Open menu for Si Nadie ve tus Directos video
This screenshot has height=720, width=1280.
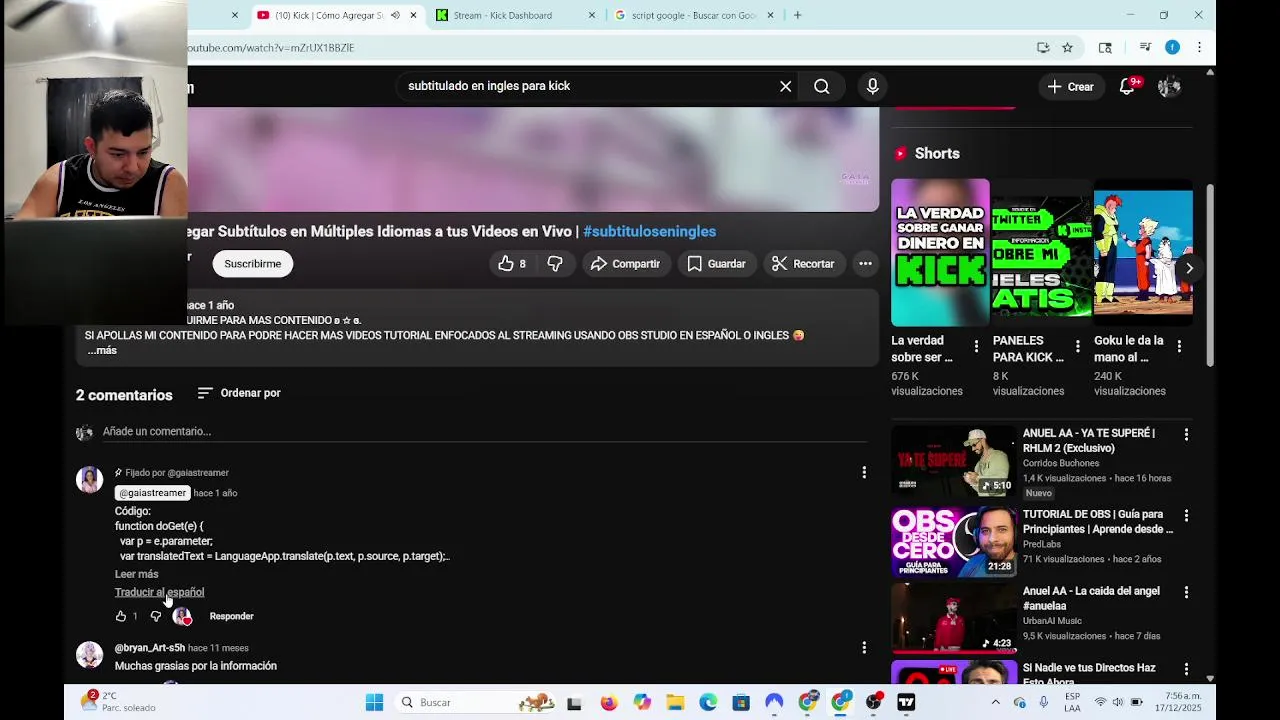click(1186, 669)
